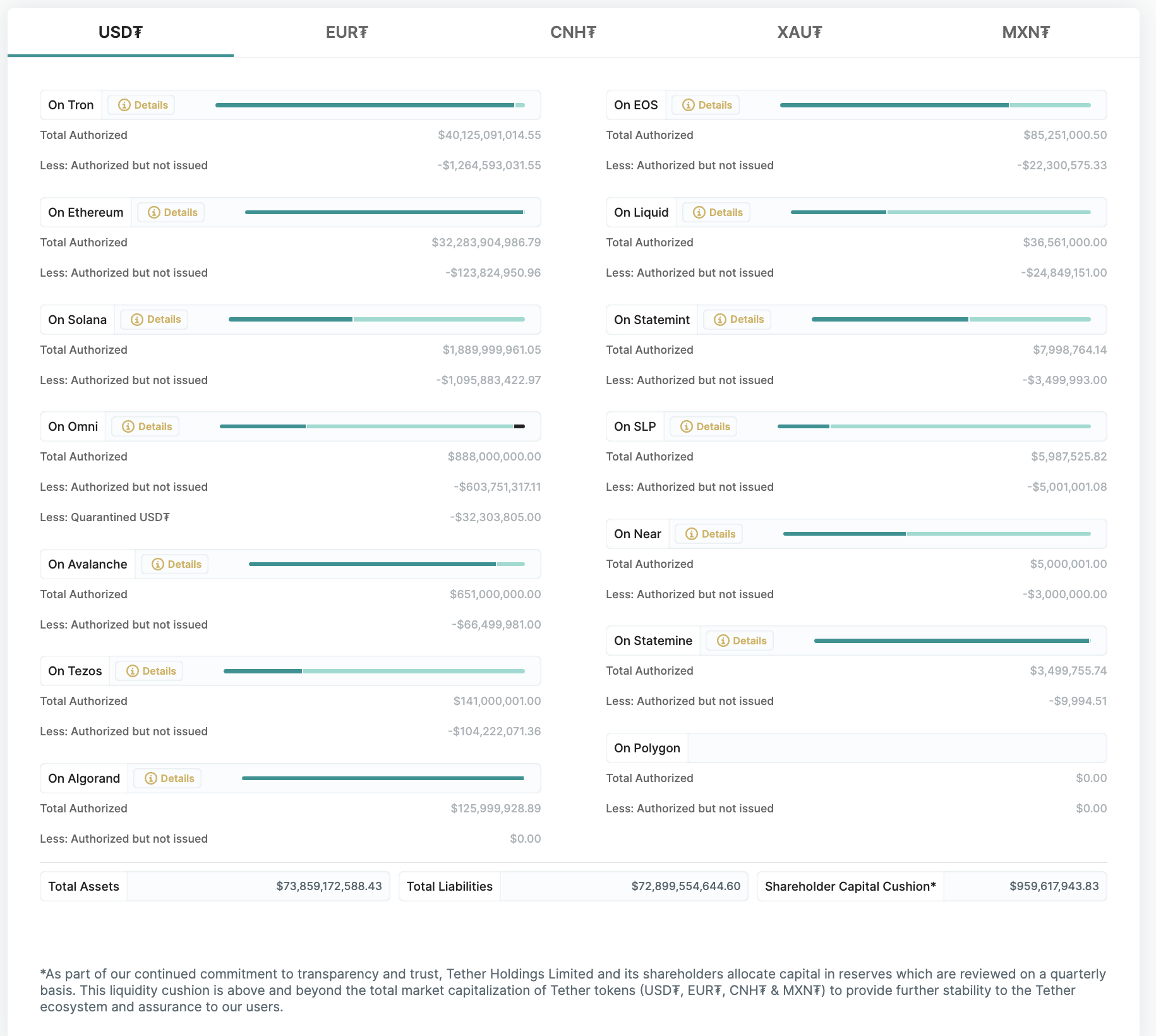Click the info icon next to On Solana
The image size is (1156, 1036).
coord(137,320)
